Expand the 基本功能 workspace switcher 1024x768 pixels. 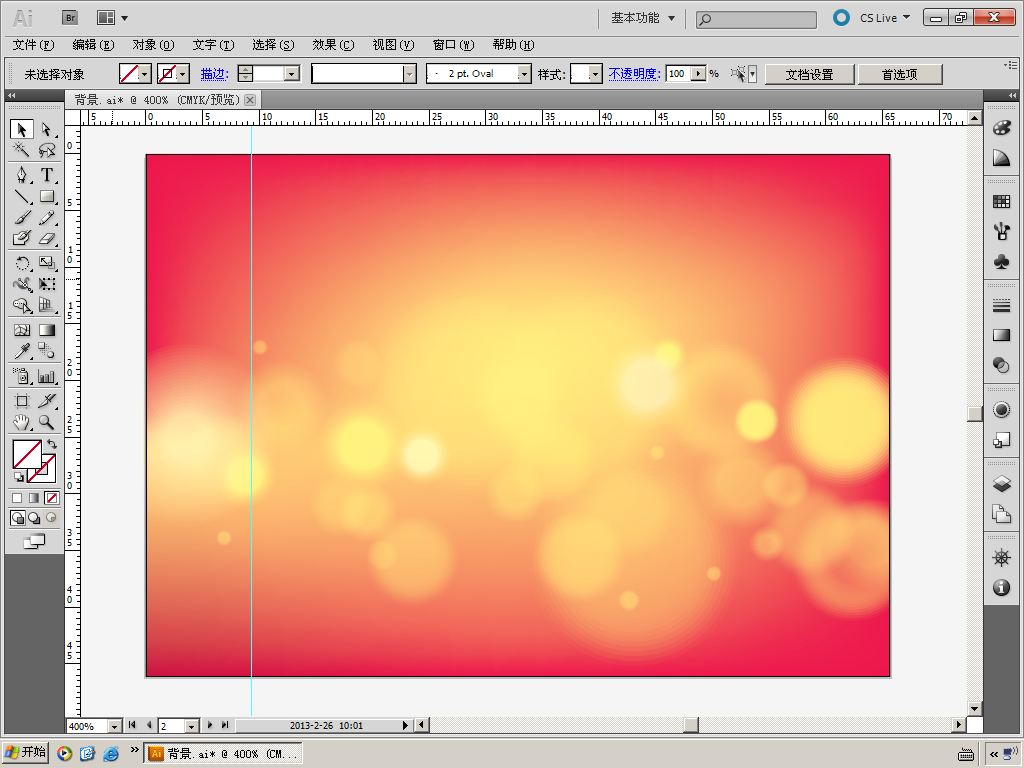click(x=643, y=18)
